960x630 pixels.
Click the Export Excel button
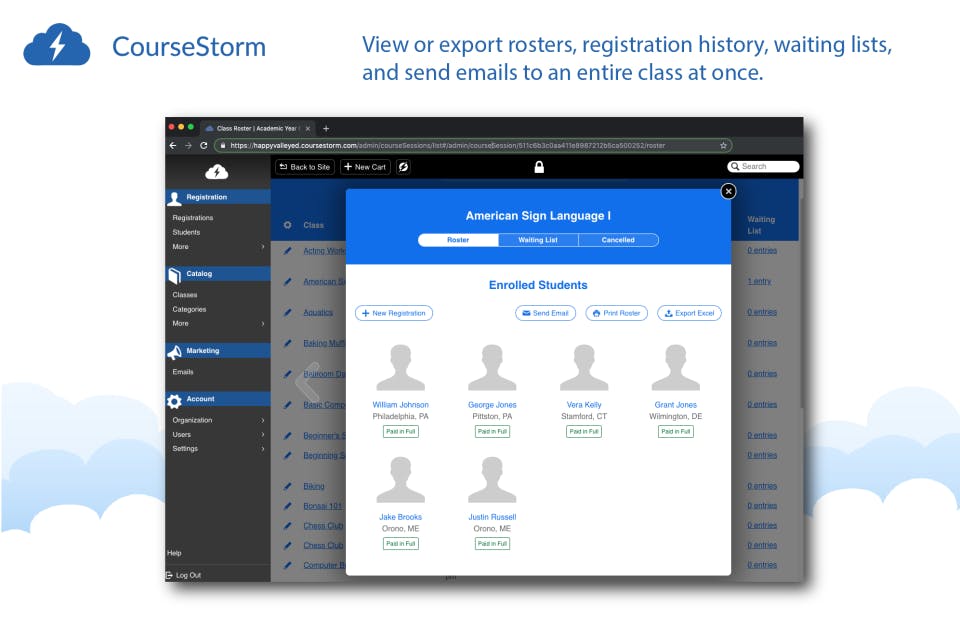tap(689, 313)
